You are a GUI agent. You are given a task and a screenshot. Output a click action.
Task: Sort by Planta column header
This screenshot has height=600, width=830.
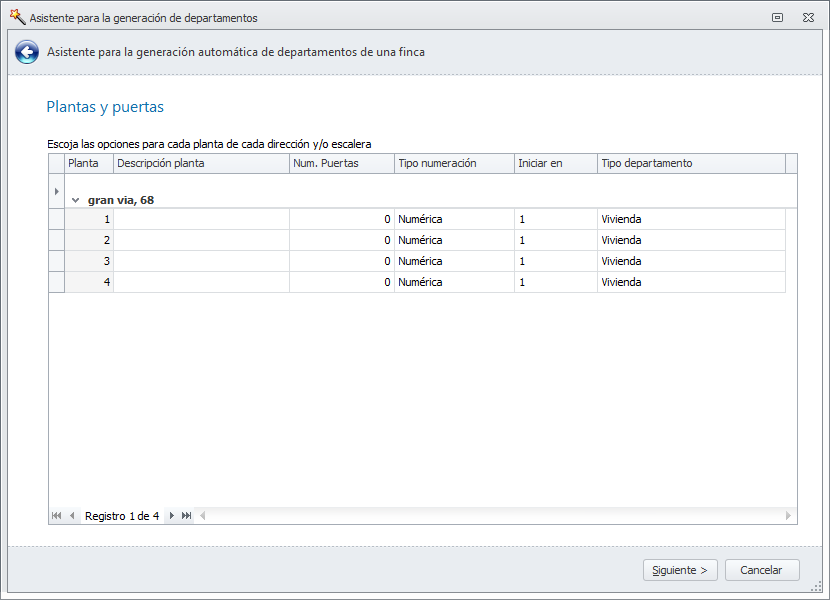tap(89, 163)
